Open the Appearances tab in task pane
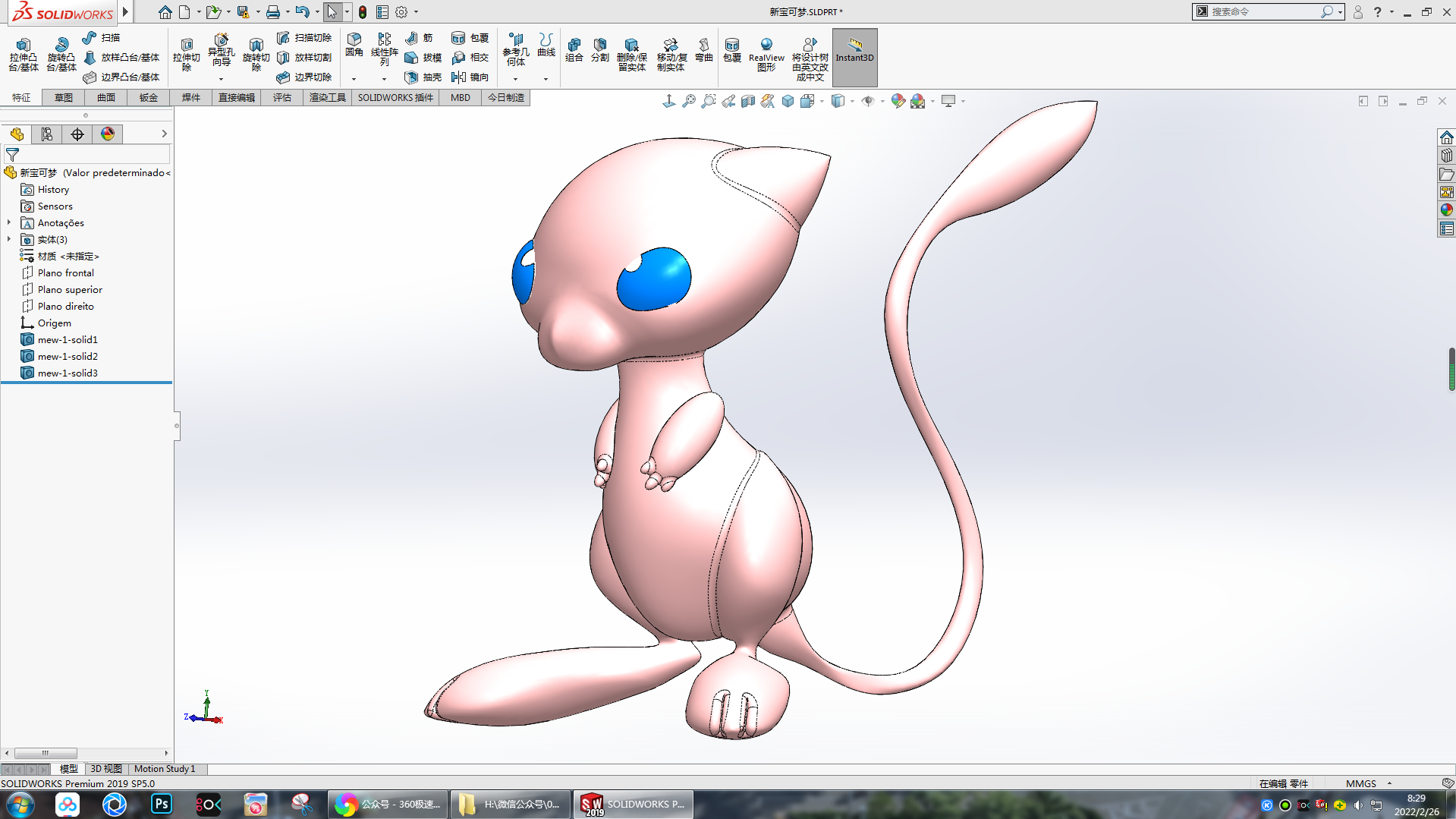The height and width of the screenshot is (819, 1456). (x=1446, y=210)
